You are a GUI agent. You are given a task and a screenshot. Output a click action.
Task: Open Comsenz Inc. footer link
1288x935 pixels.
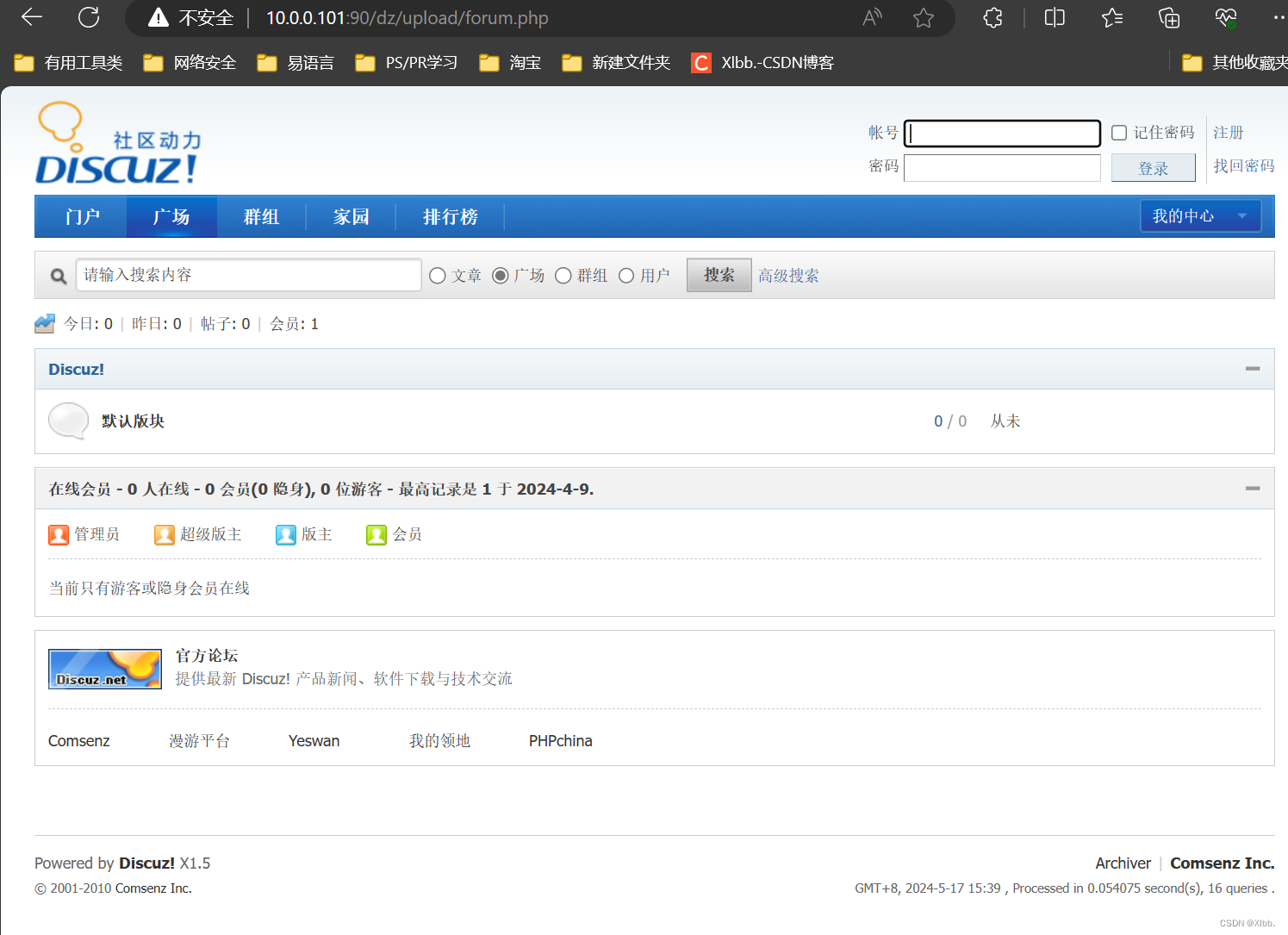tap(1223, 863)
